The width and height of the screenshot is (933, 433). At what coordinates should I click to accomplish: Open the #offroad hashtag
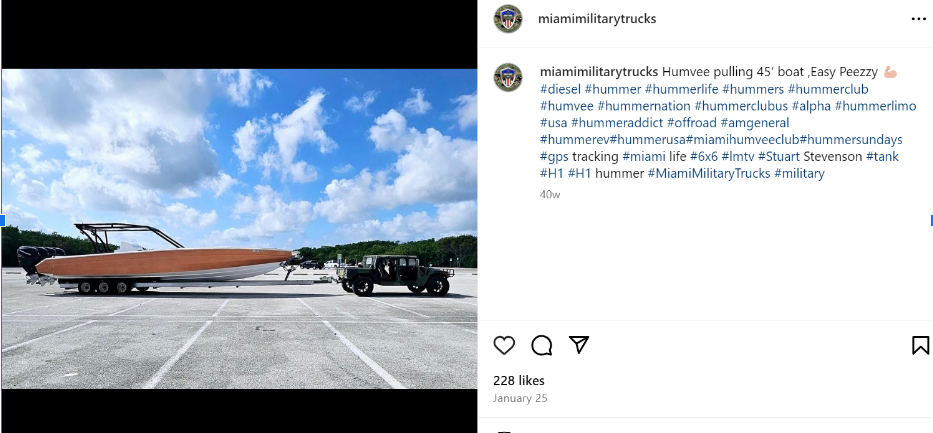click(x=691, y=123)
